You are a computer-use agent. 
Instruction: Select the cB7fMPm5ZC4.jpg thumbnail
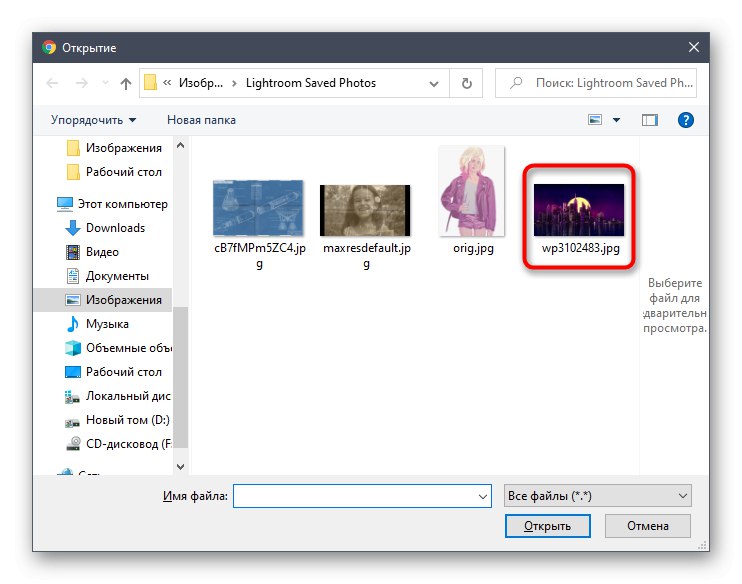258,208
